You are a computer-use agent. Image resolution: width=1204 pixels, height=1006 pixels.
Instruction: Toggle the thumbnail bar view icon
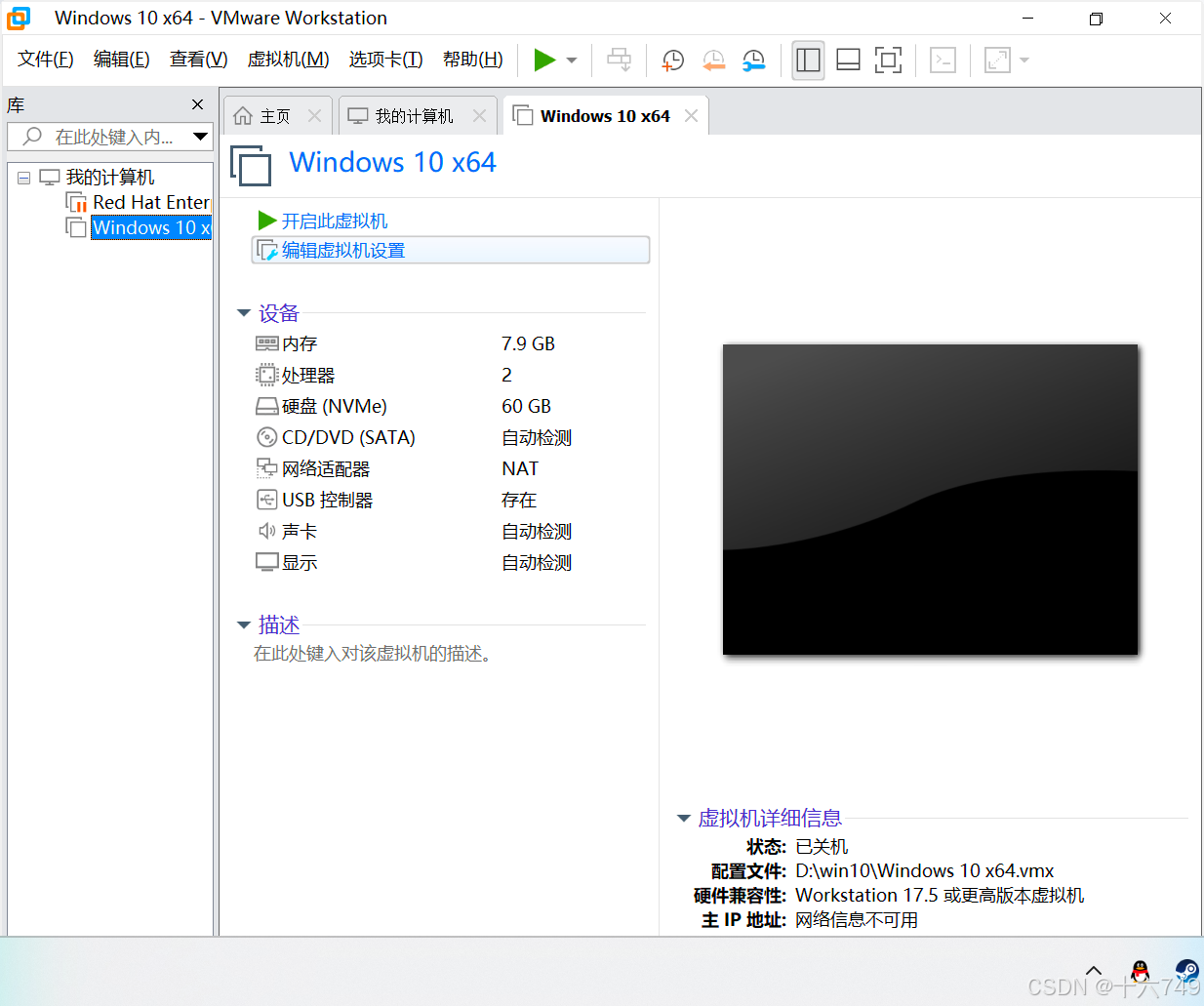click(x=848, y=60)
